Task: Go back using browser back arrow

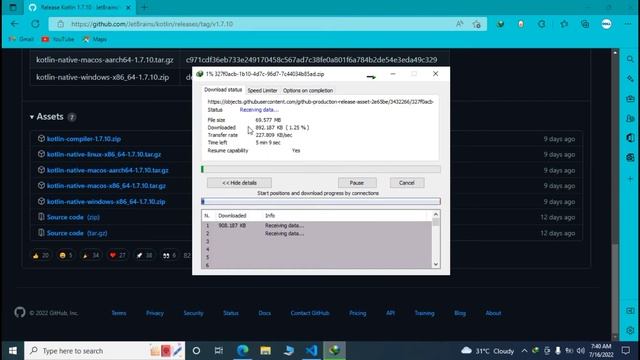Action: pyautogui.click(x=15, y=24)
